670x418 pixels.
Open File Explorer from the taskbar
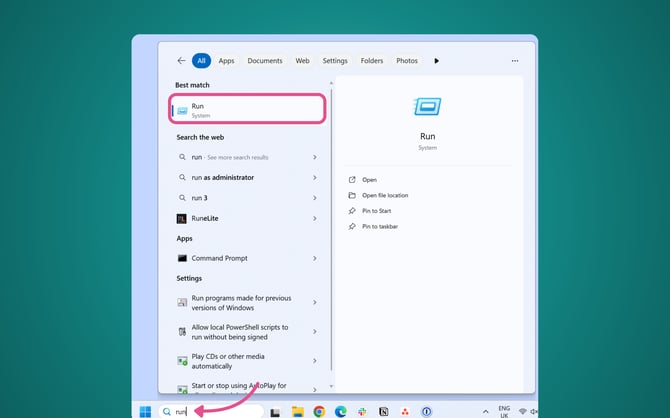[297, 411]
